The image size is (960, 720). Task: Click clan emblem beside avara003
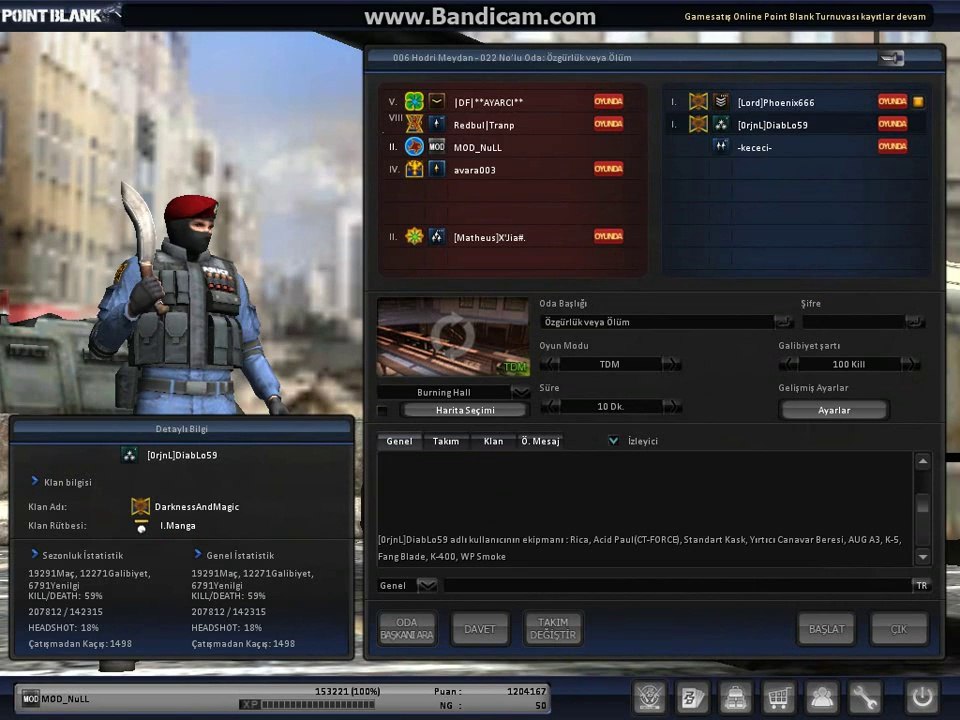point(414,168)
